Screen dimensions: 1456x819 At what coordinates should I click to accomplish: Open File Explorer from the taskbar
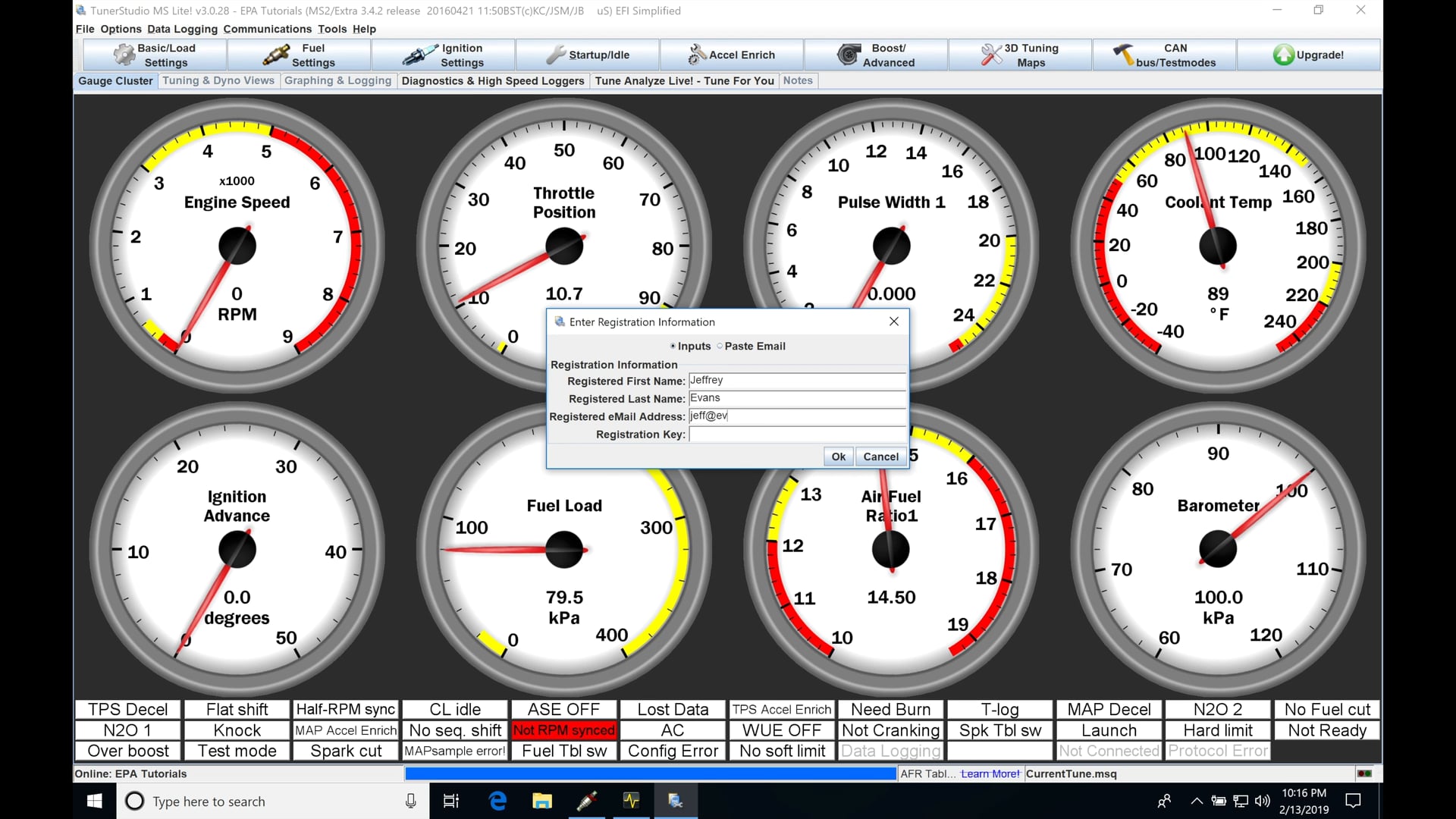coord(541,801)
